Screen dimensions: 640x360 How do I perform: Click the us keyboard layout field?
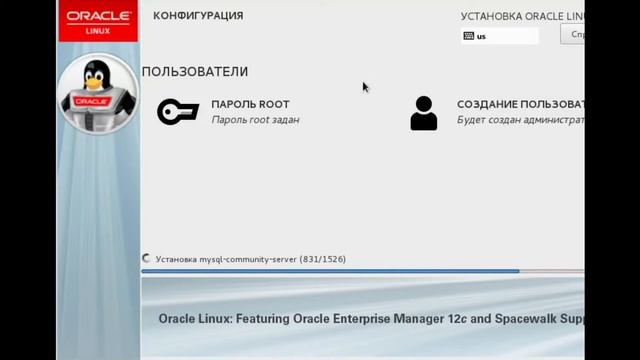(x=500, y=36)
